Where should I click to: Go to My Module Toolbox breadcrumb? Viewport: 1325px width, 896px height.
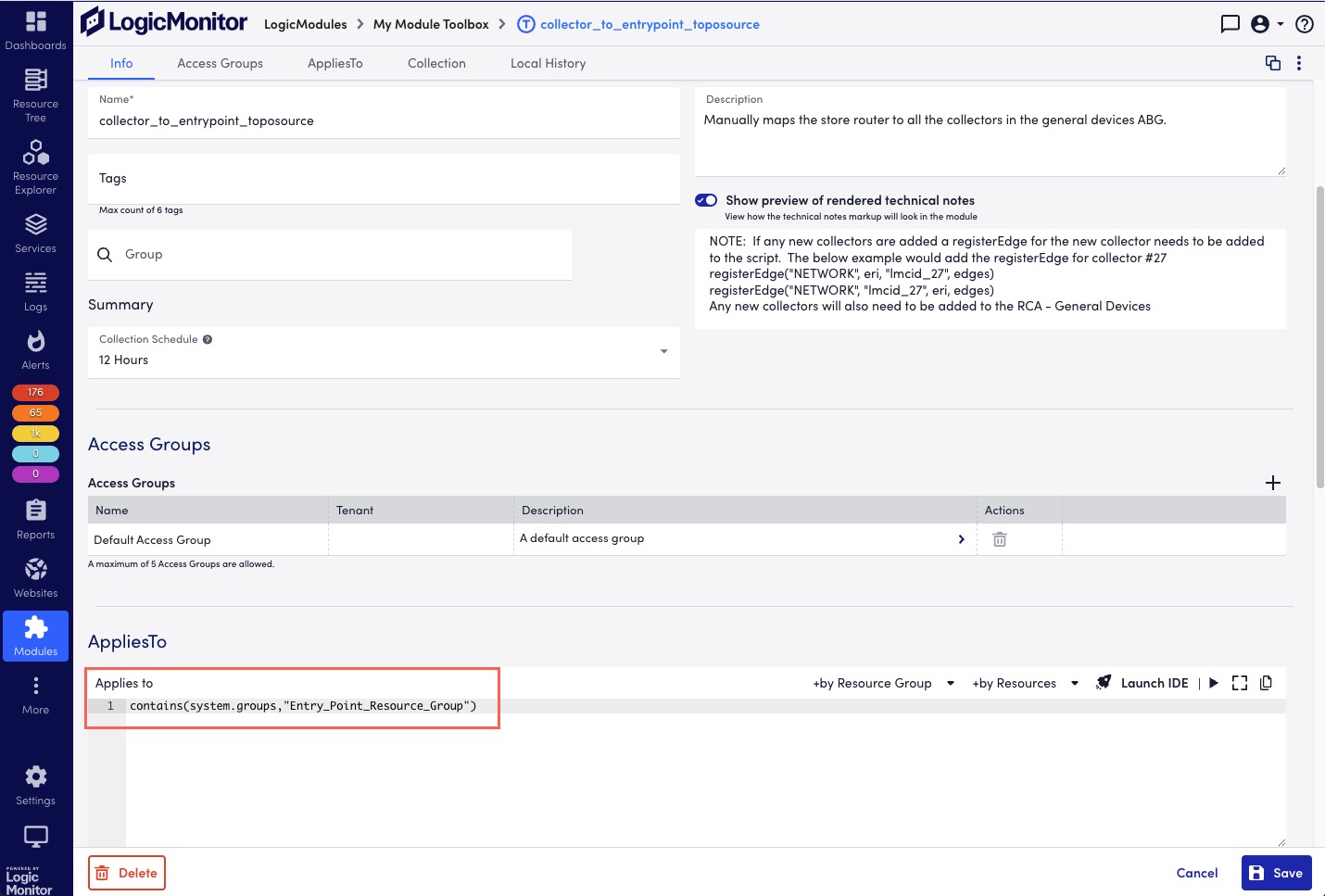point(431,24)
